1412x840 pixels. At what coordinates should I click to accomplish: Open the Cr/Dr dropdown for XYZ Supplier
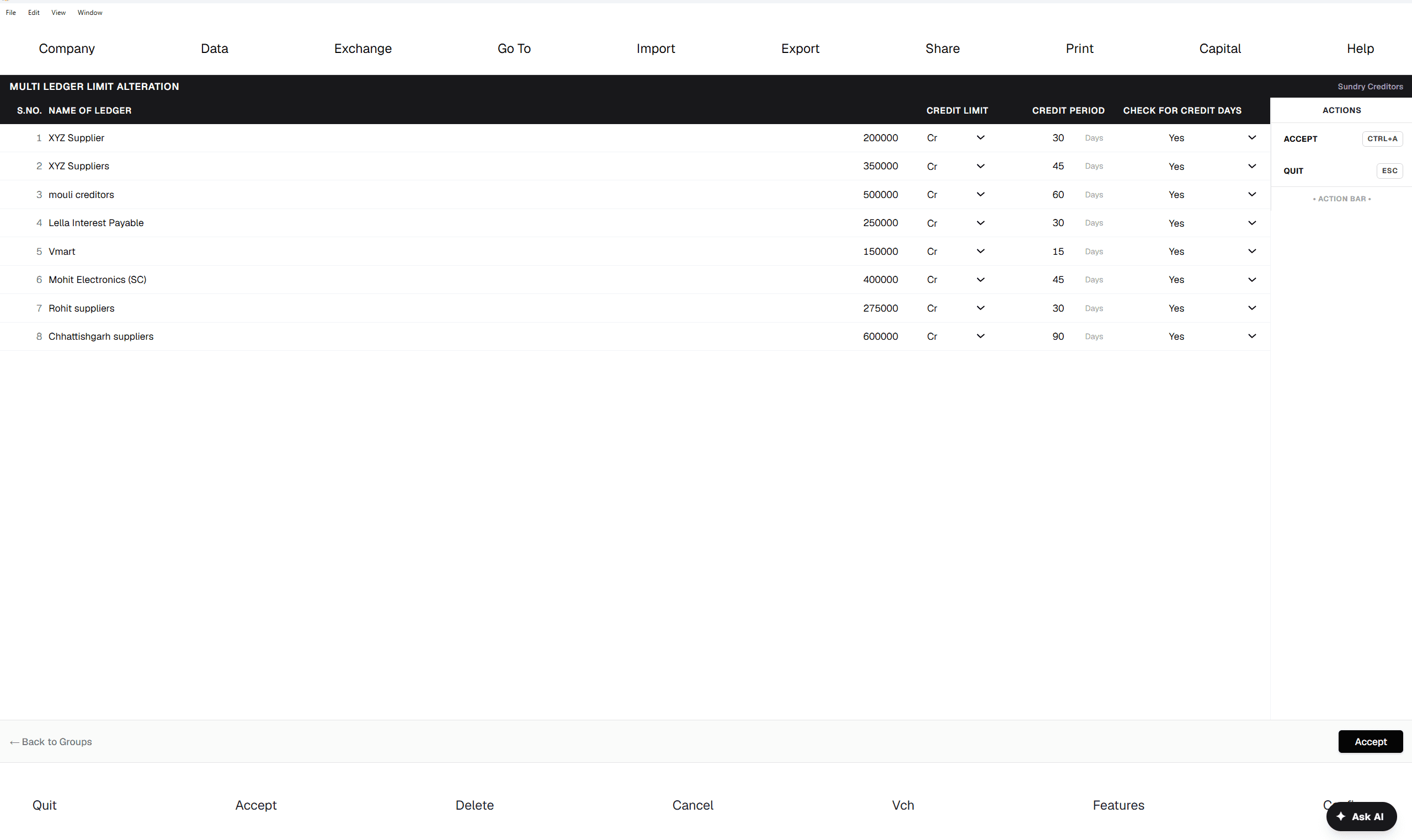956,137
